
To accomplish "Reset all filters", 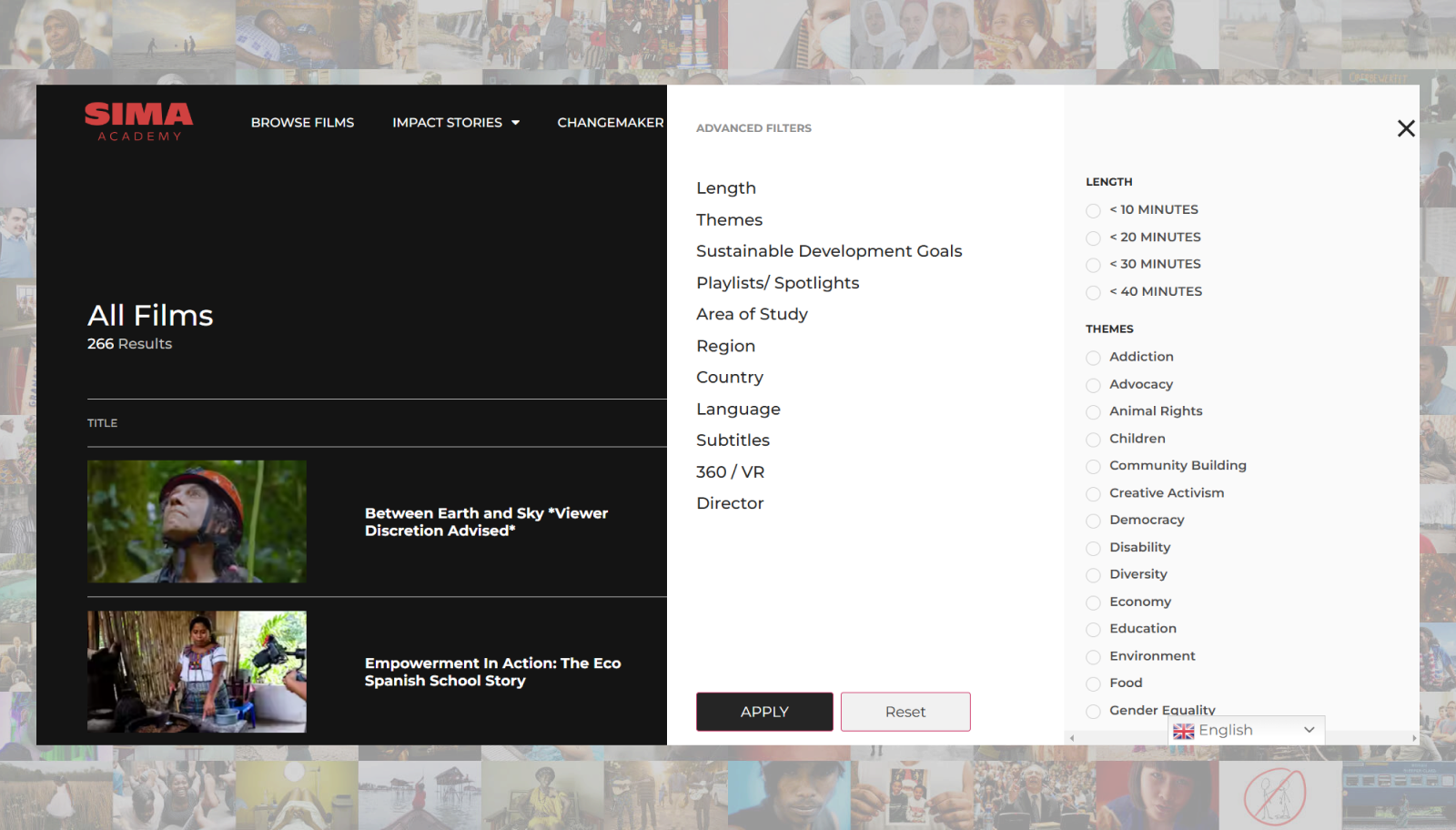I will tap(905, 712).
